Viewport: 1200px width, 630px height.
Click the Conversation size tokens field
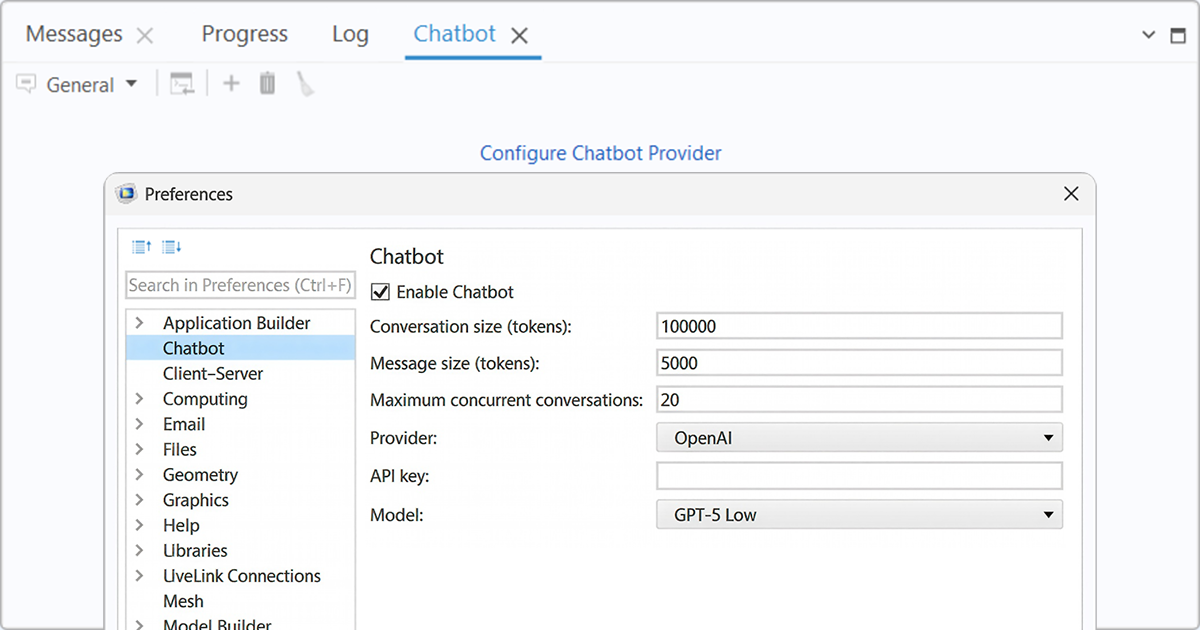click(859, 326)
